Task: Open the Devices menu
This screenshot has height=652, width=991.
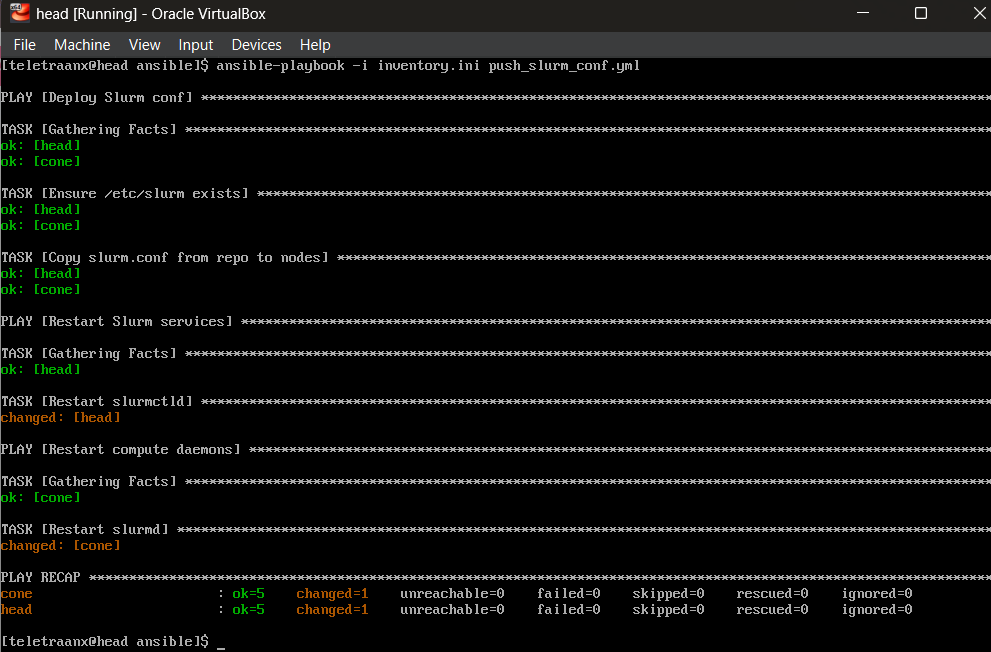Action: [x=256, y=45]
